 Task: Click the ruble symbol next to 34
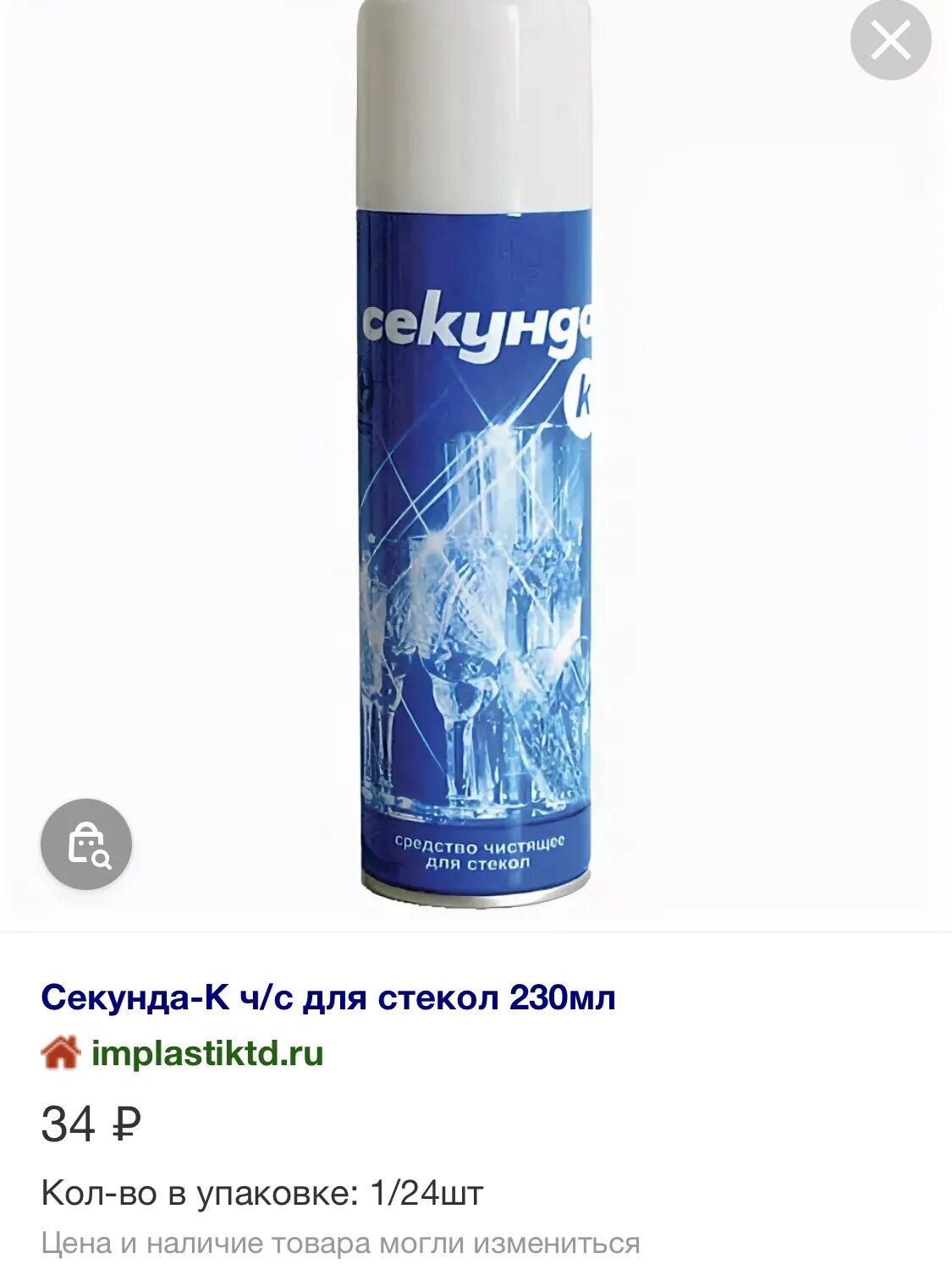coord(125,1125)
